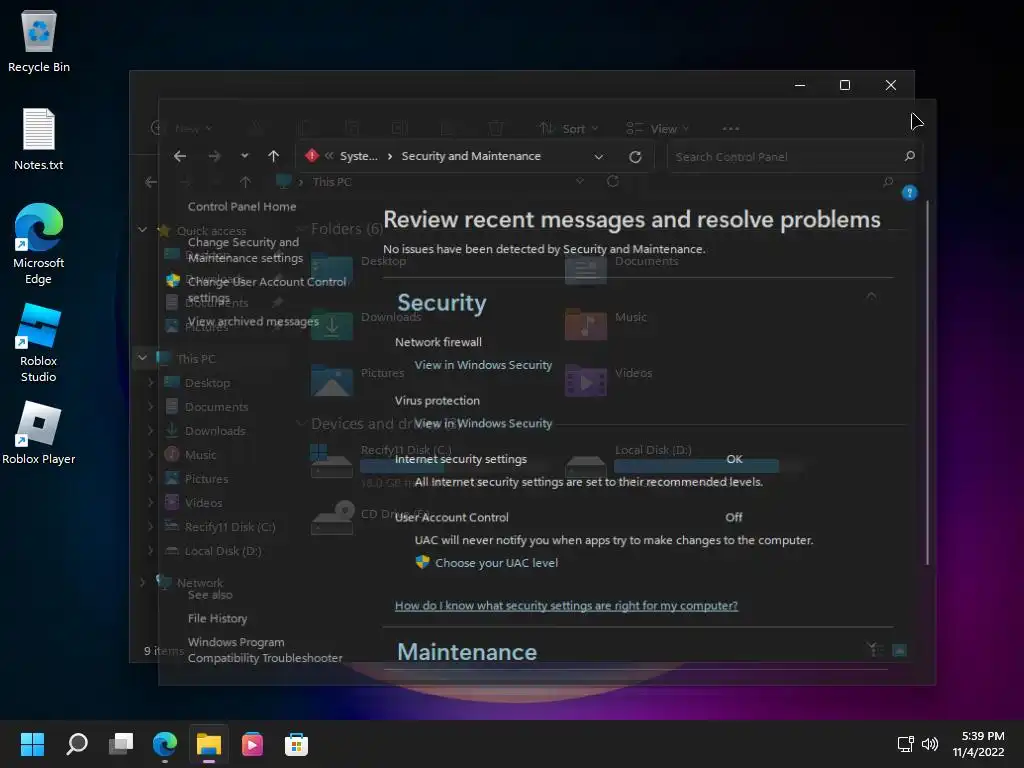Click shield icon beside Change User Account Control
Screen dimensions: 1024x768
(x=173, y=281)
